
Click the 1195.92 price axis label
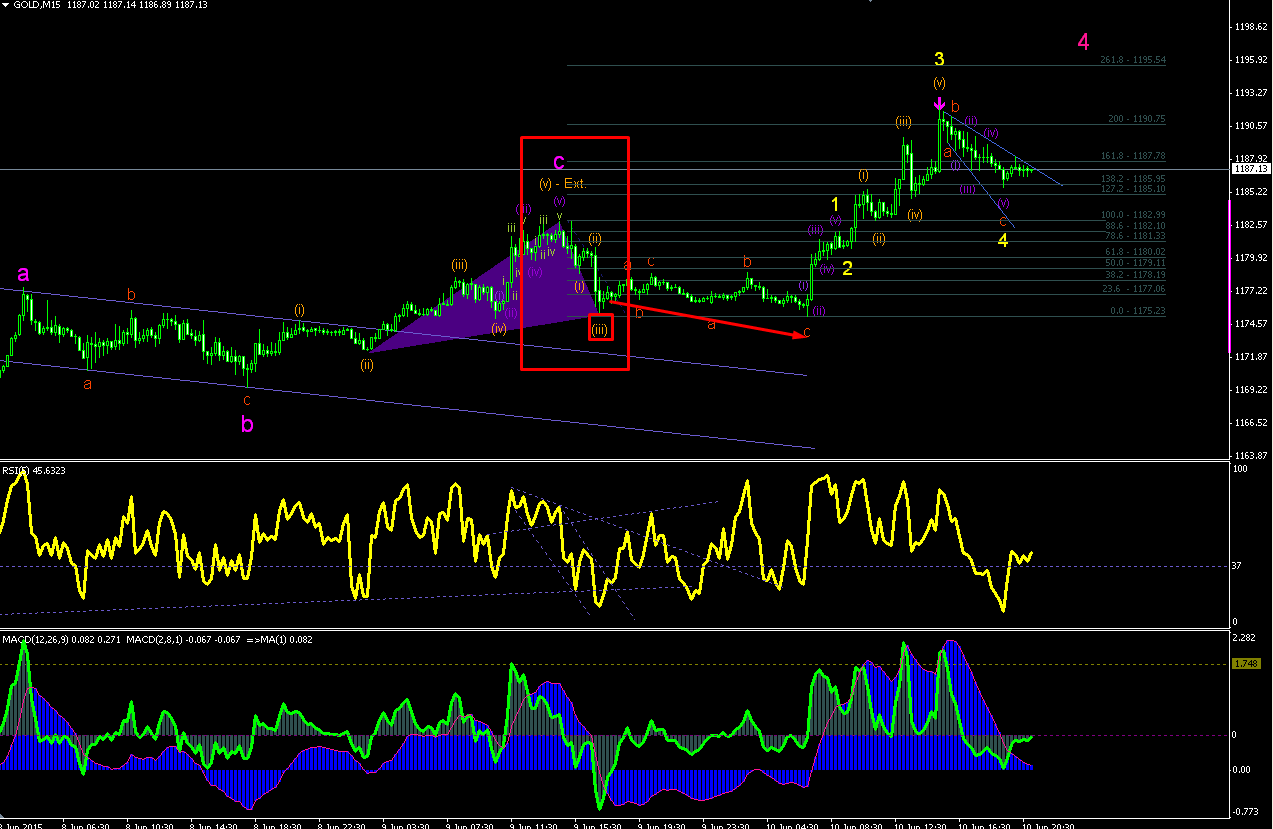1250,60
